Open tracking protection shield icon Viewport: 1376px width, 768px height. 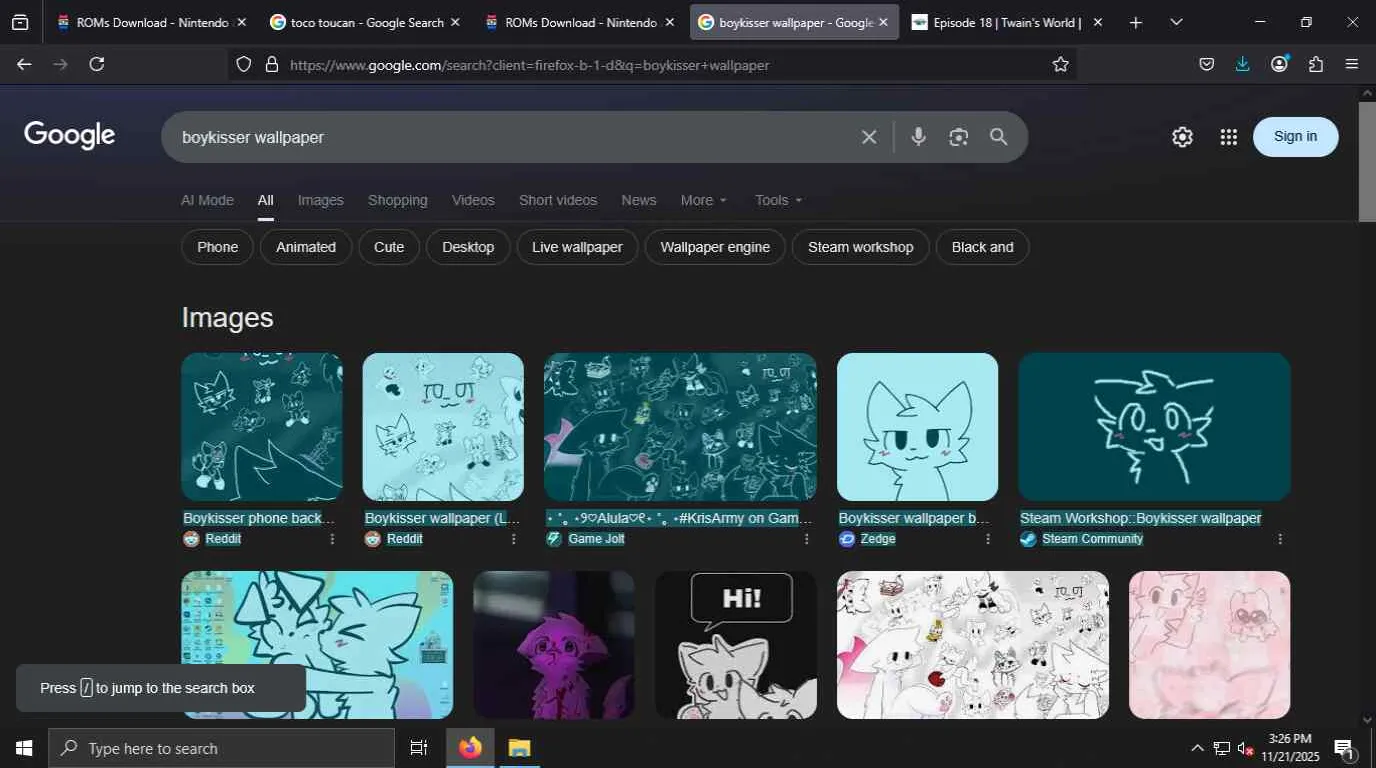pos(244,64)
